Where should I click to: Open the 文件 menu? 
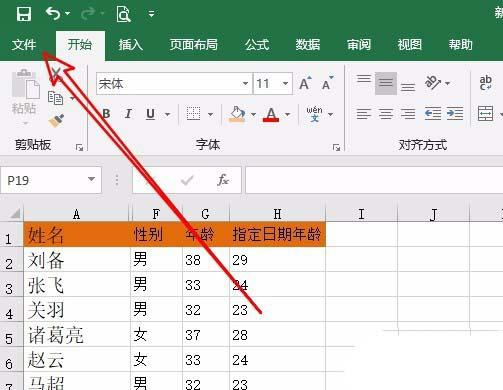24,45
